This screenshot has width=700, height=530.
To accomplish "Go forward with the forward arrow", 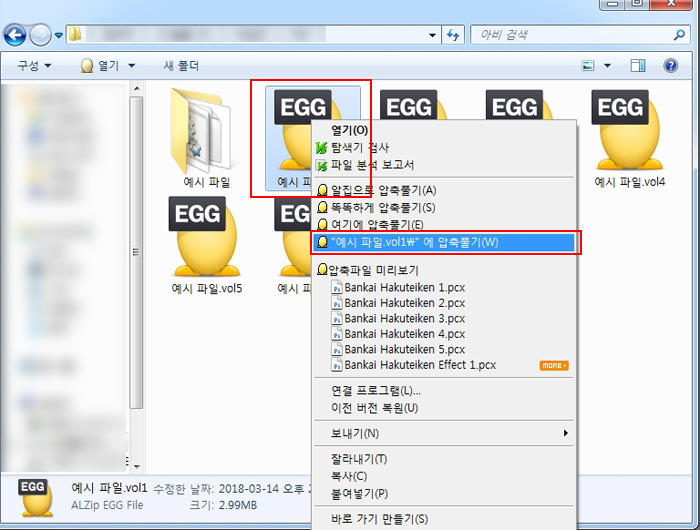I will pos(41,35).
